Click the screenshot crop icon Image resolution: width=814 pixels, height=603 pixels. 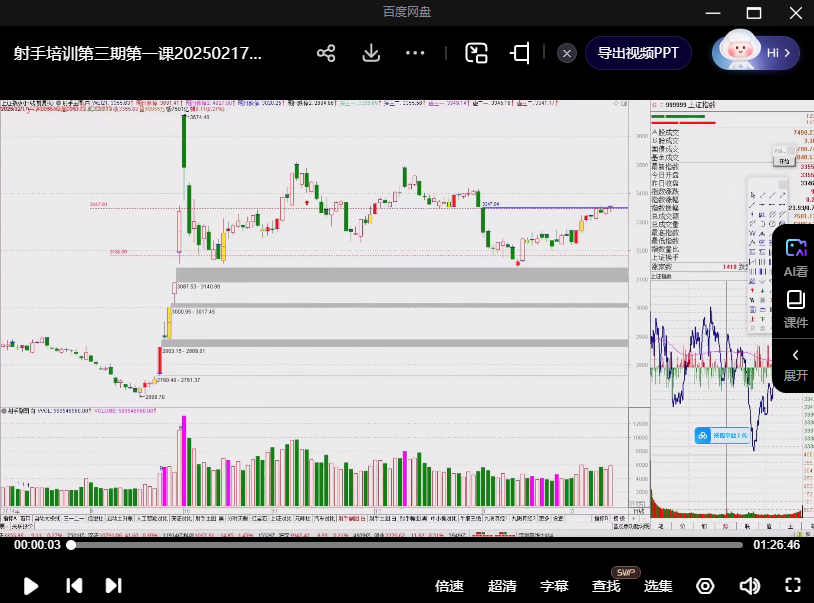pos(520,53)
